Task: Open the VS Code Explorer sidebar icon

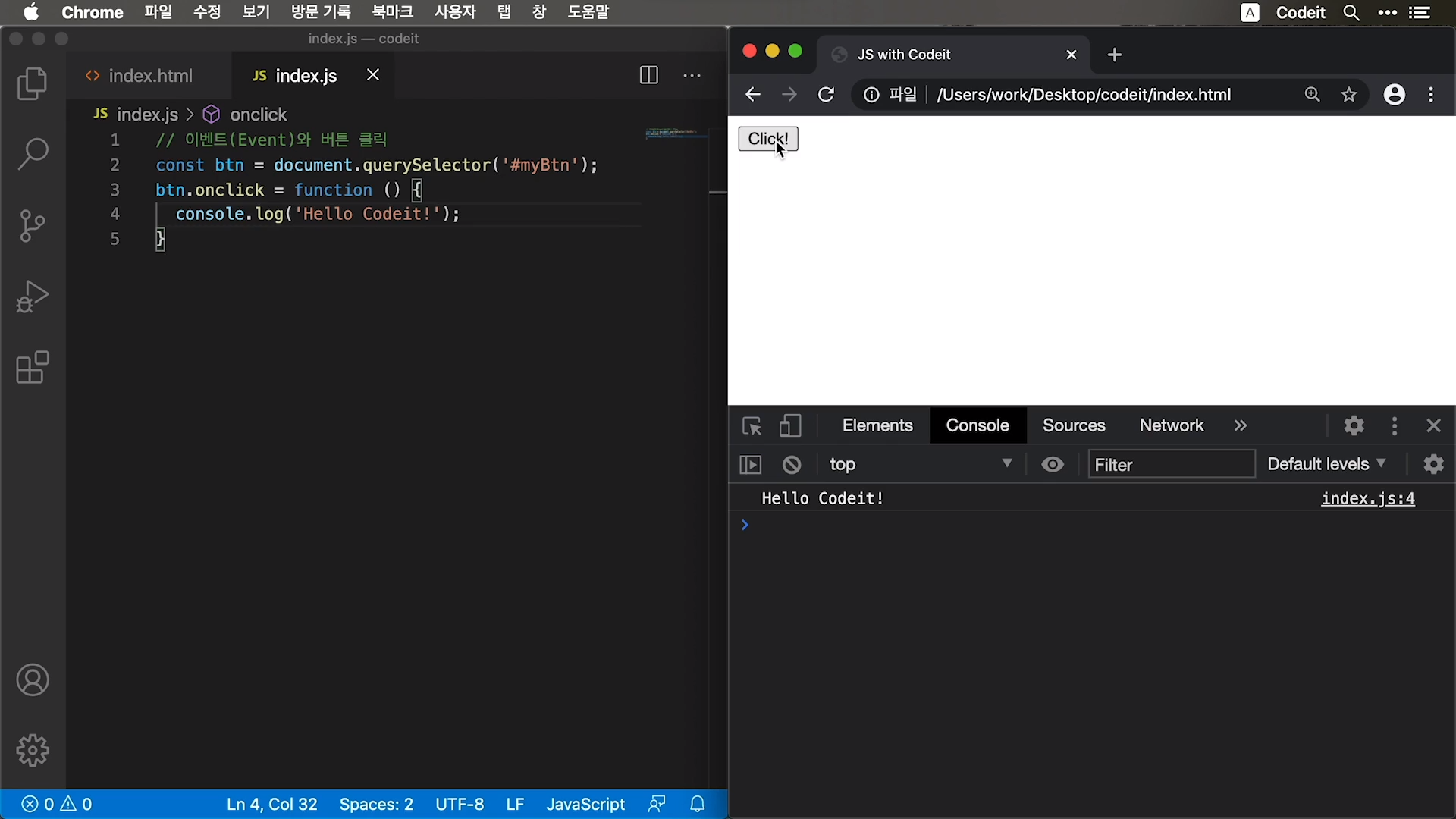Action: (32, 83)
